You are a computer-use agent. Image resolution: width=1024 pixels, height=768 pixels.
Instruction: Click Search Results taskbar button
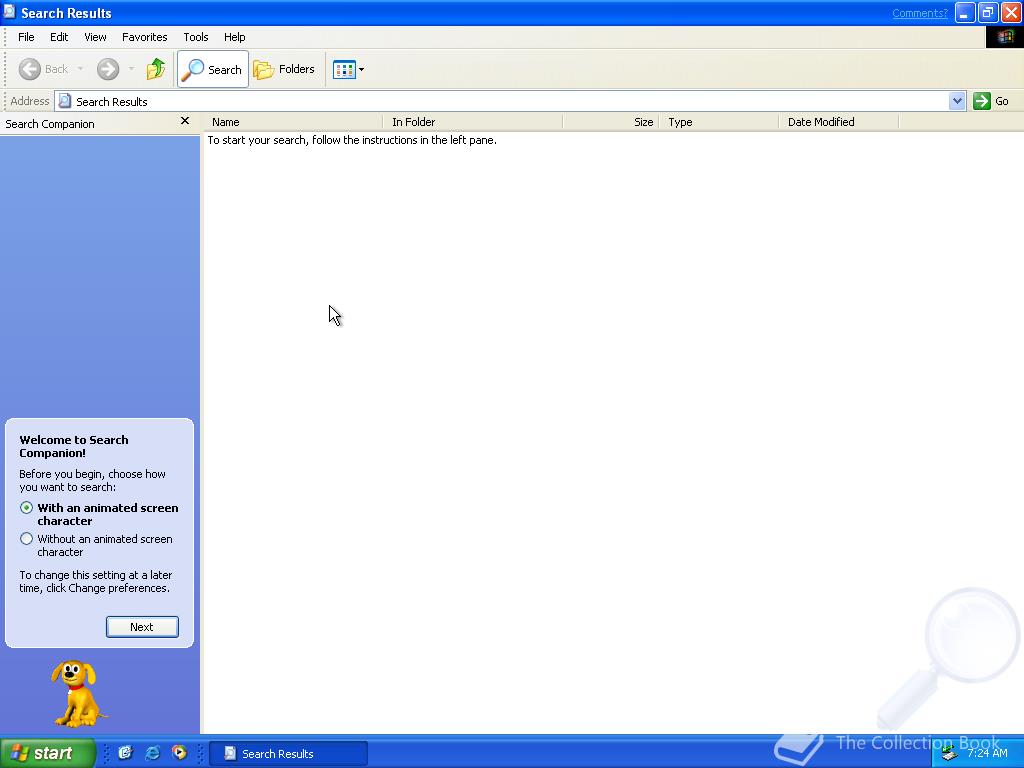289,754
